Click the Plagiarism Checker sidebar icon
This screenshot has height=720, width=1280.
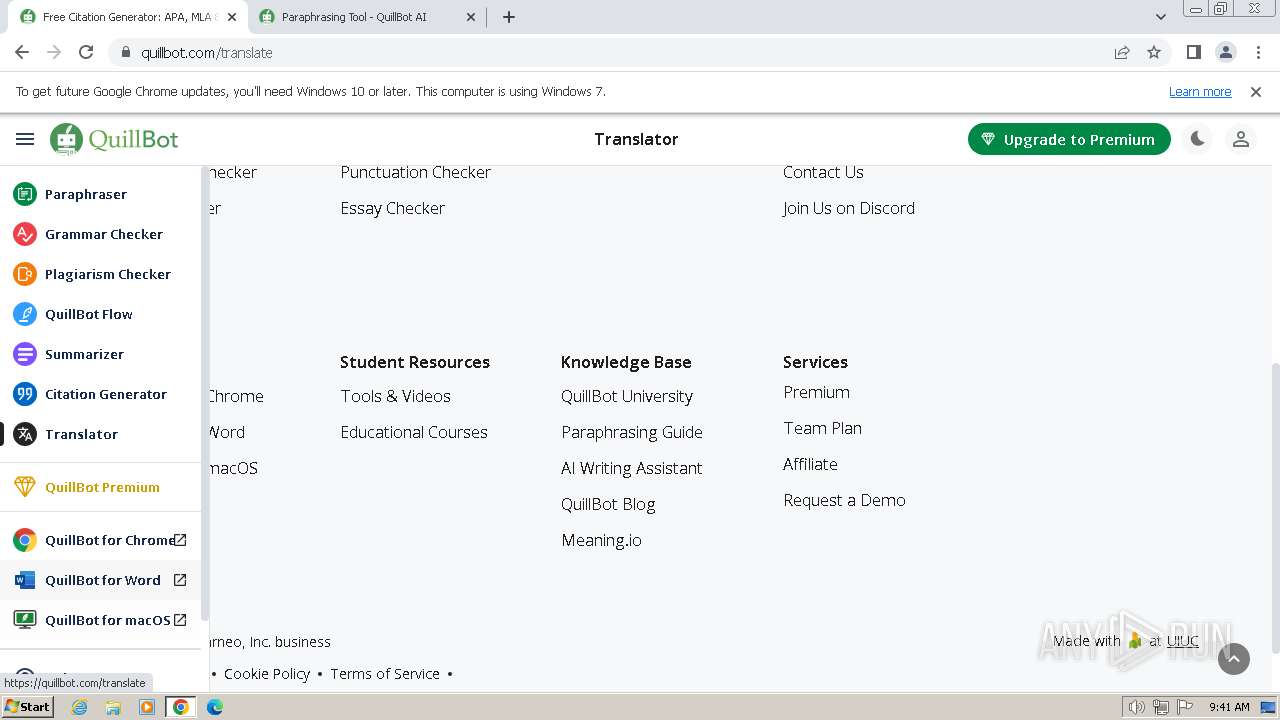(x=25, y=274)
